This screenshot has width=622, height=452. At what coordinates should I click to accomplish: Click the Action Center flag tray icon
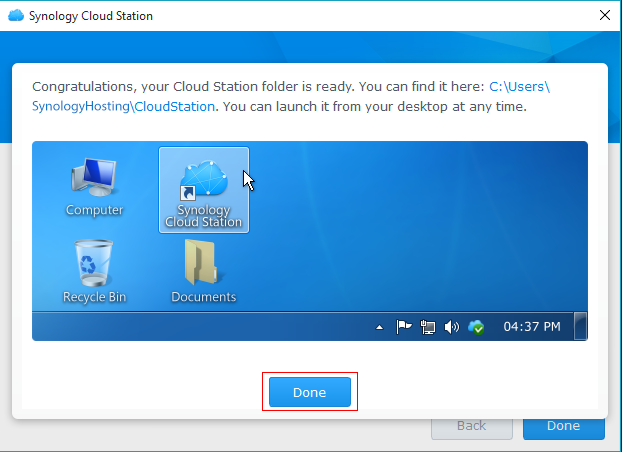(404, 327)
